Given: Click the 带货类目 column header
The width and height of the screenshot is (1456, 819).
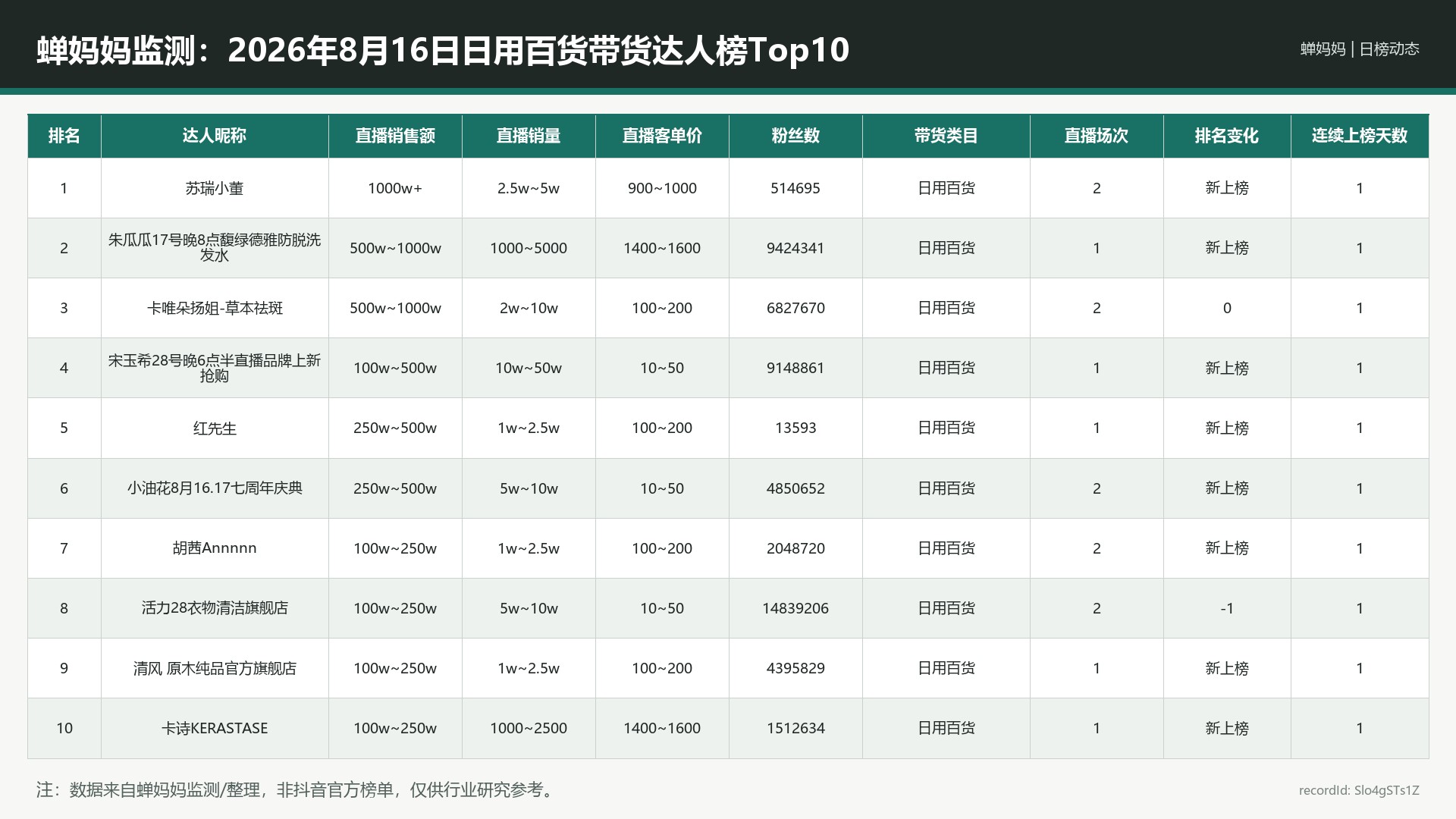Looking at the screenshot, I should [946, 136].
